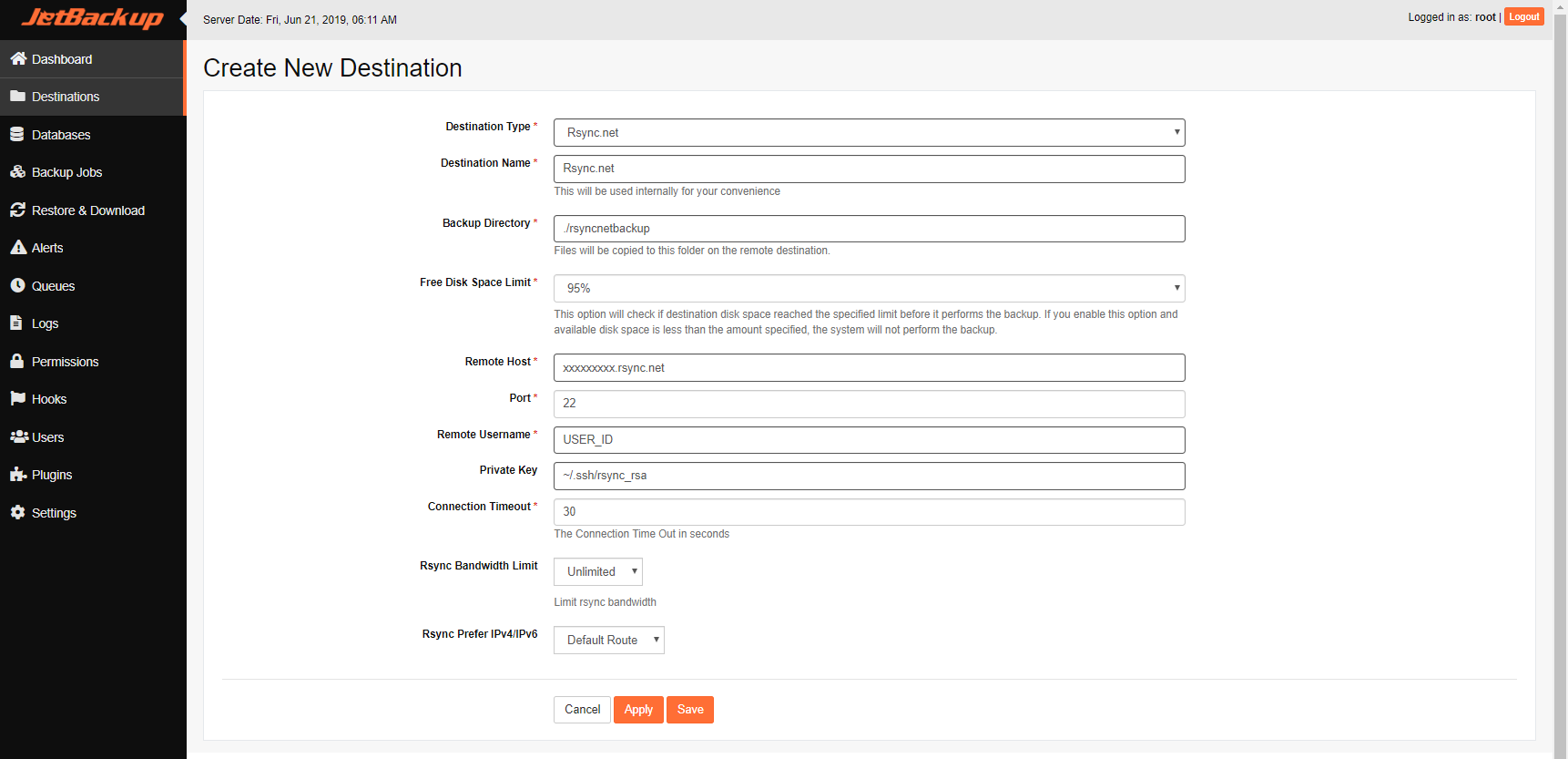Open the Hooks page

pyautogui.click(x=93, y=399)
